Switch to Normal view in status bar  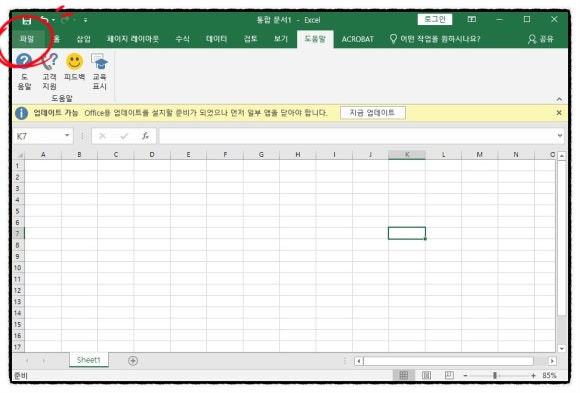click(x=404, y=375)
